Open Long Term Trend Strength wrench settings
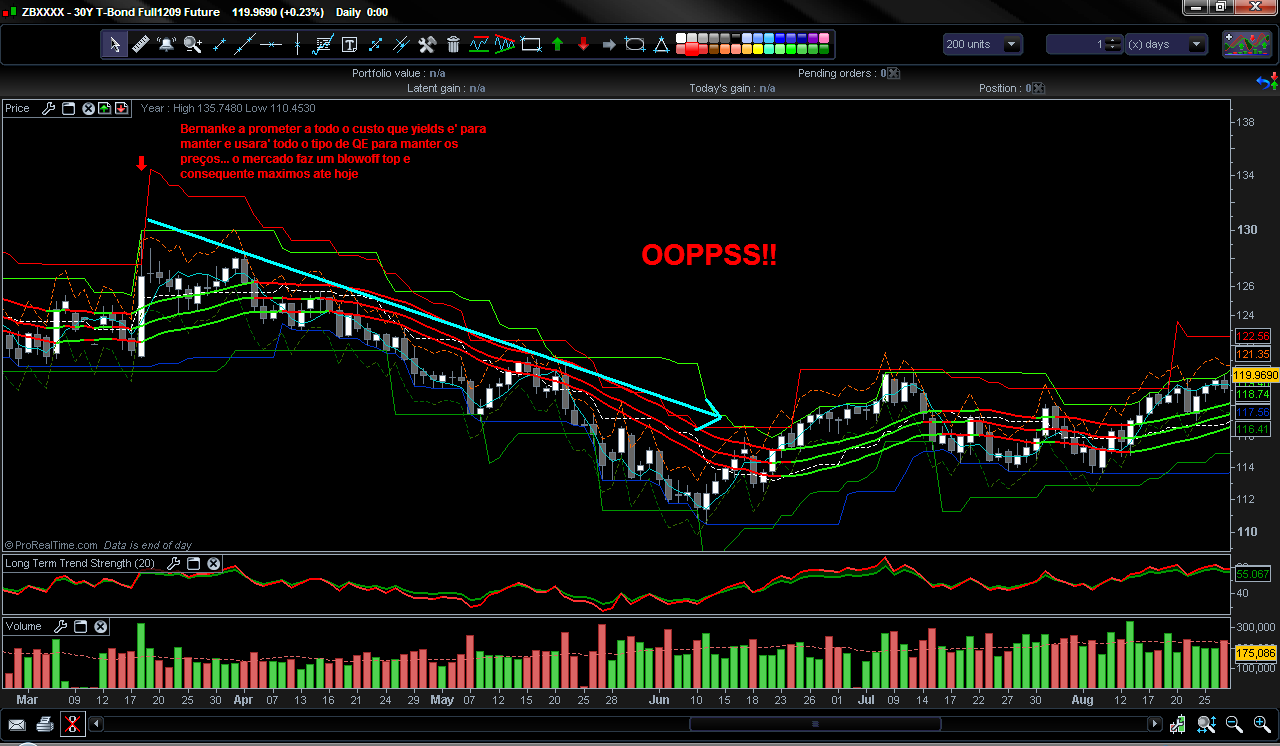Image resolution: width=1280 pixels, height=746 pixels. point(173,564)
